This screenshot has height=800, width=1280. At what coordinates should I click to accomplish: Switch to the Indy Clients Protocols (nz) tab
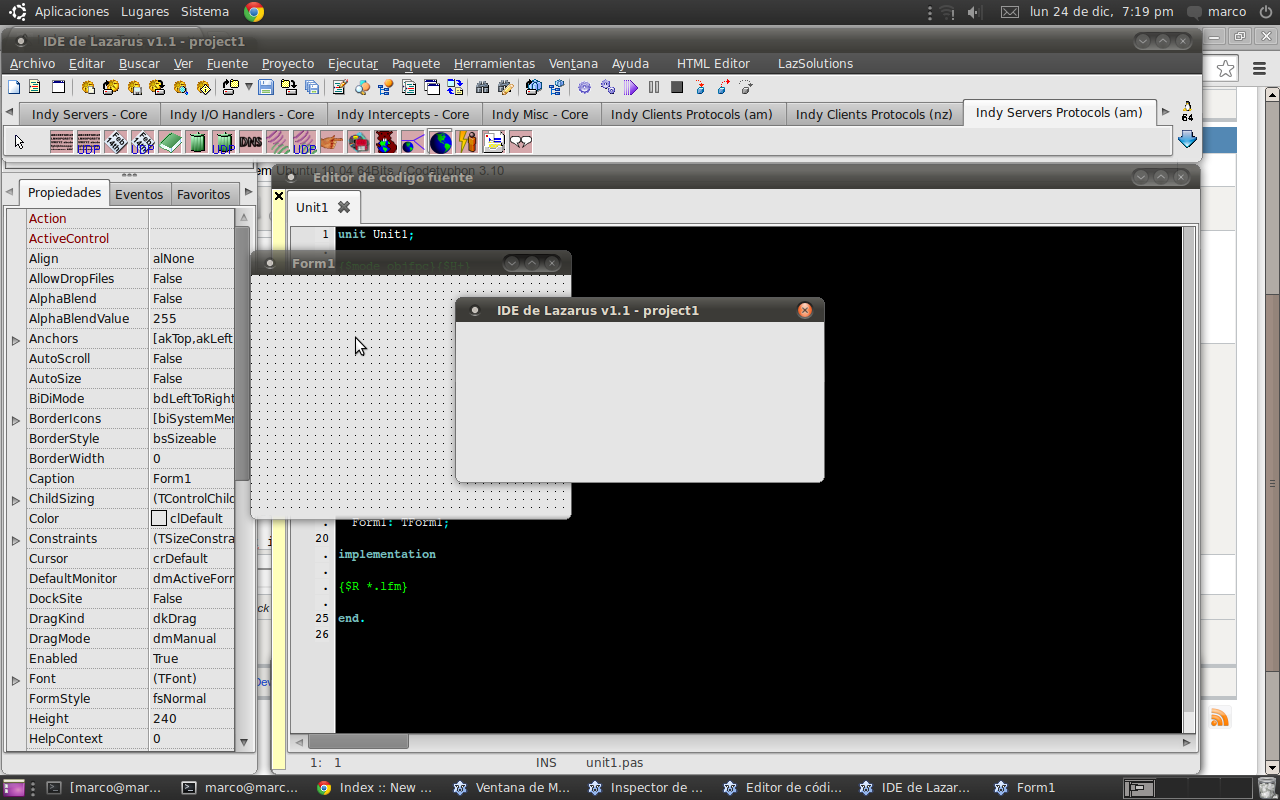[874, 114]
